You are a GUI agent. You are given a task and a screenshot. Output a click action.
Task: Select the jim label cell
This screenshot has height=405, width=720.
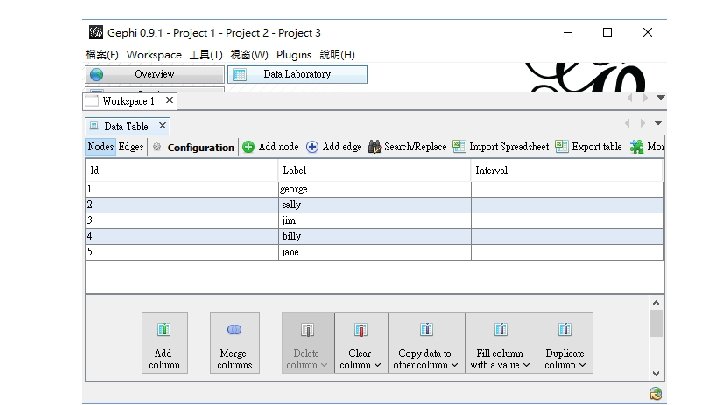click(375, 221)
